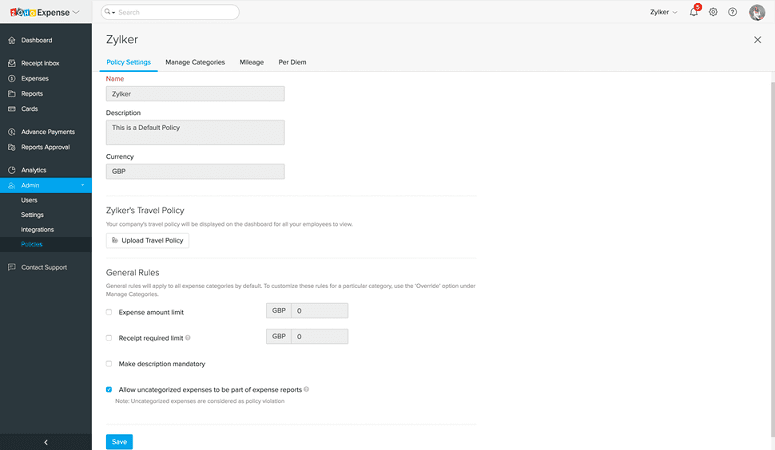Click the Advance Payments icon
The width and height of the screenshot is (775, 450).
12,132
